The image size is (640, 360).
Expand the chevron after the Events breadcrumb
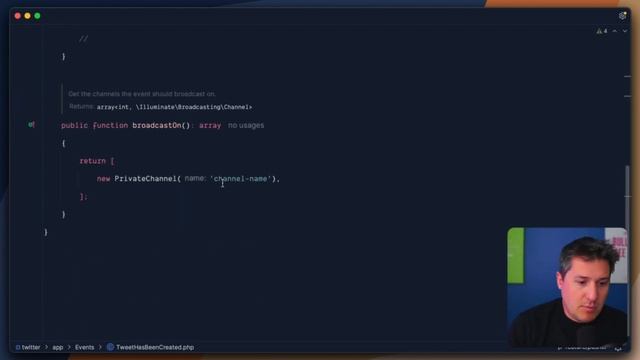coord(100,347)
